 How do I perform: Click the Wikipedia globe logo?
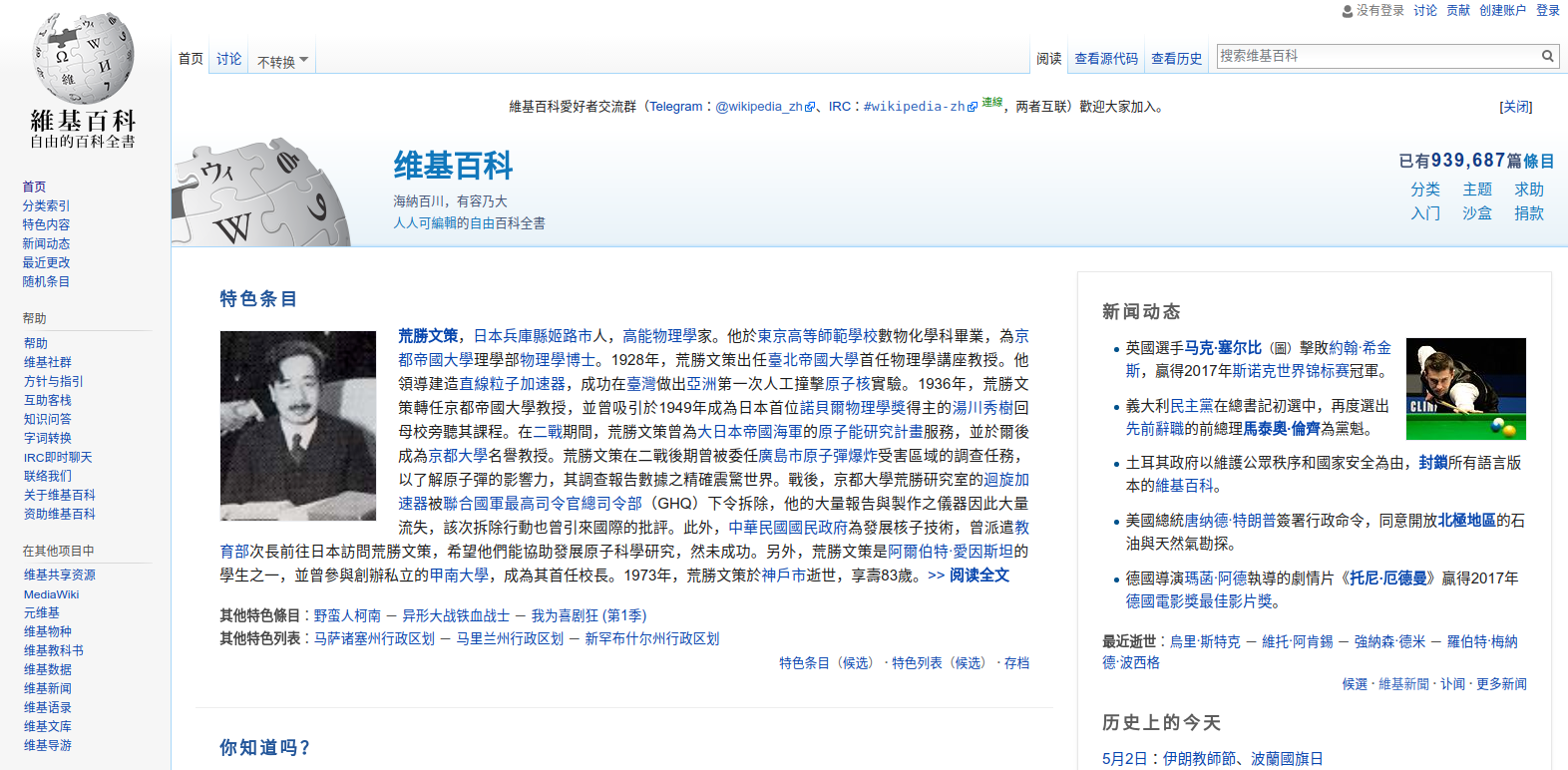83,60
